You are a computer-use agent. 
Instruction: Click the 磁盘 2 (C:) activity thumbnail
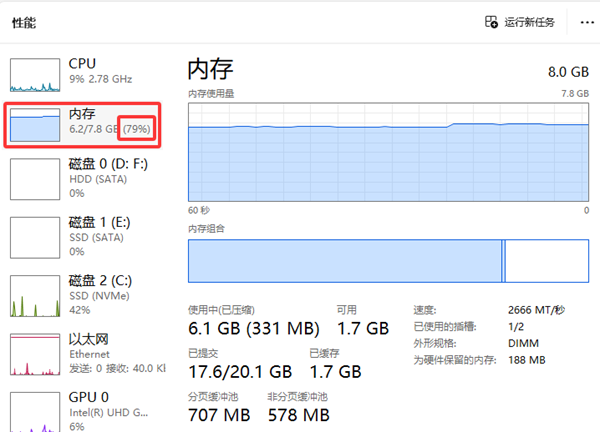[x=35, y=292]
